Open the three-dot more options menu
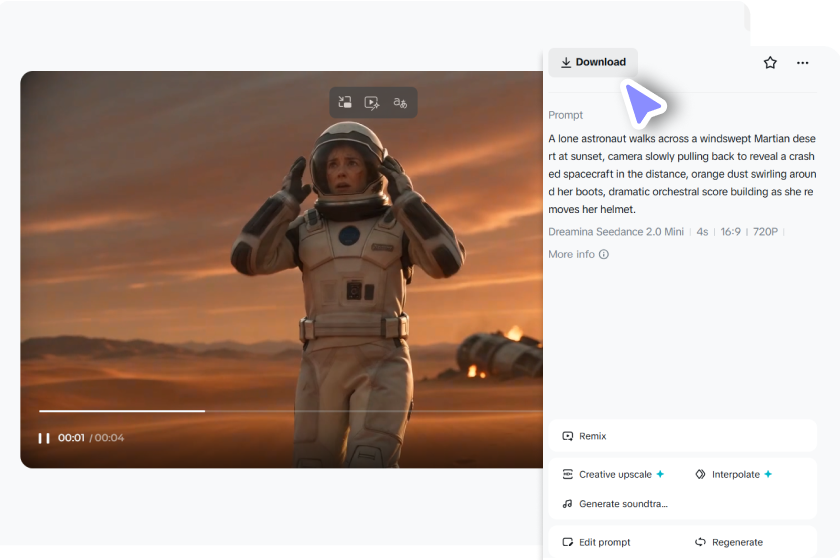Image resolution: width=840 pixels, height=560 pixels. 802,63
